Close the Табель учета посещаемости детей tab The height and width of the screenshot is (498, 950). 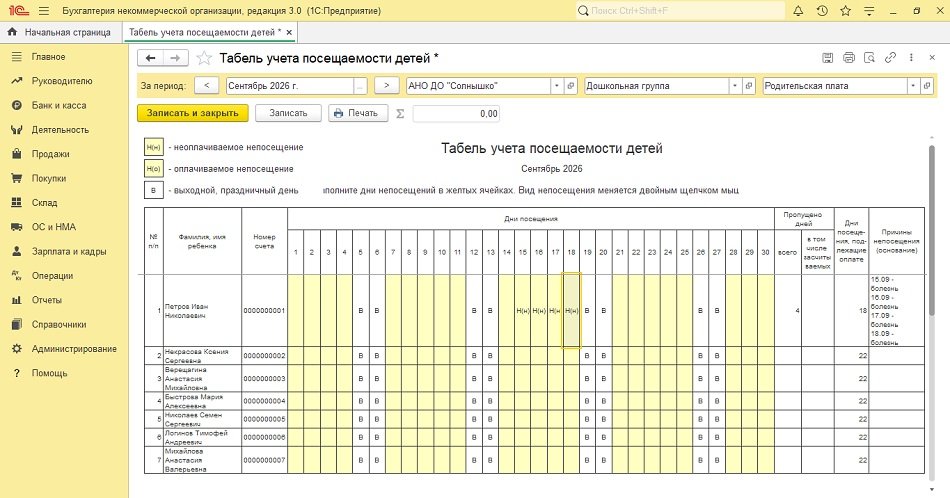tap(289, 33)
